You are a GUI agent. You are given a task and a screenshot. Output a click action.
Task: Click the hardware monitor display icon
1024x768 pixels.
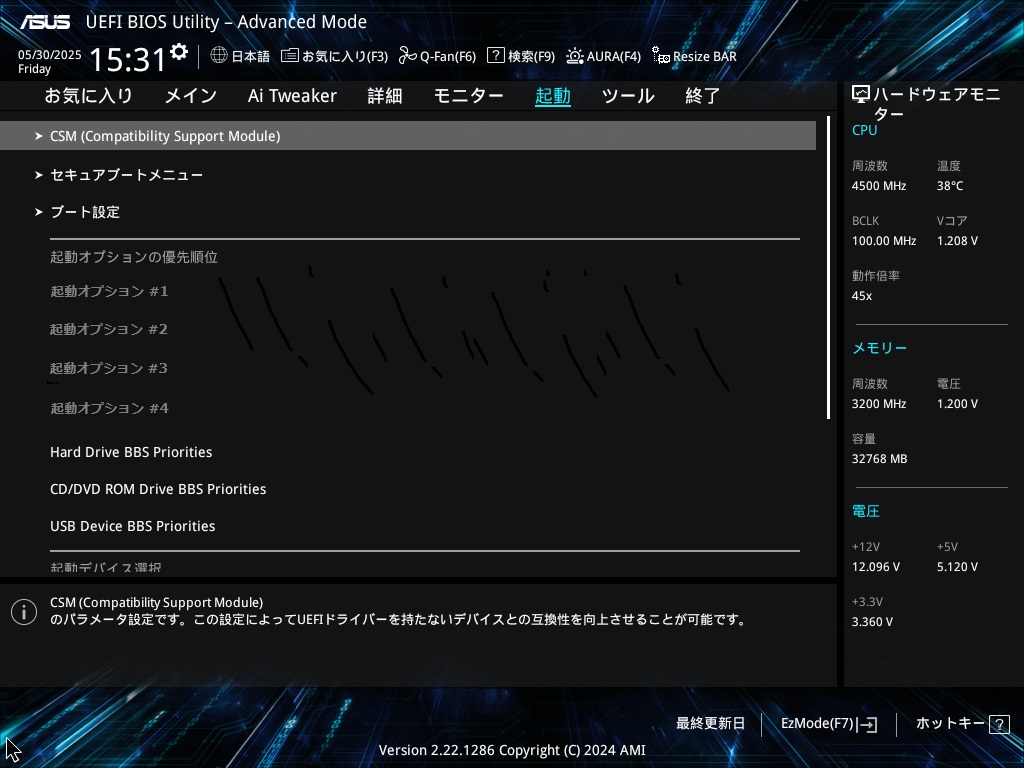tap(861, 95)
